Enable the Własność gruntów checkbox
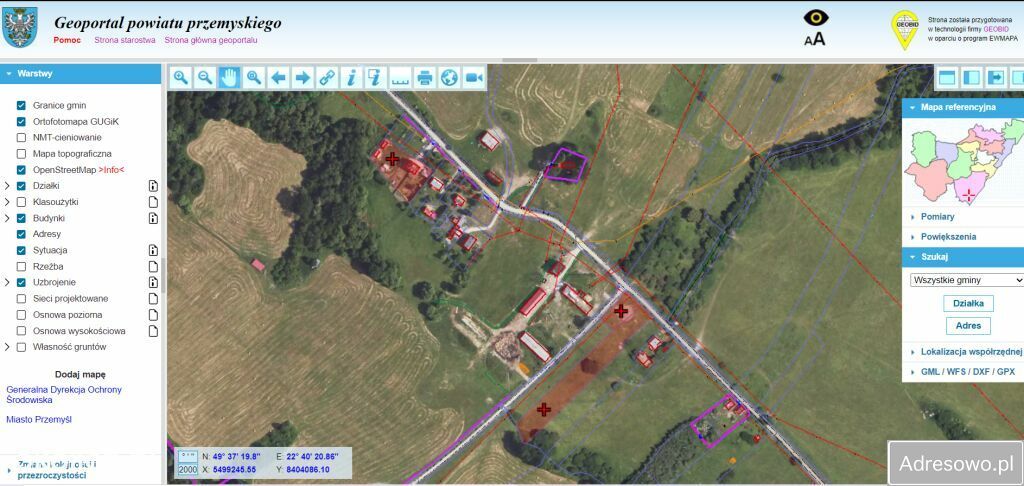 click(x=21, y=347)
